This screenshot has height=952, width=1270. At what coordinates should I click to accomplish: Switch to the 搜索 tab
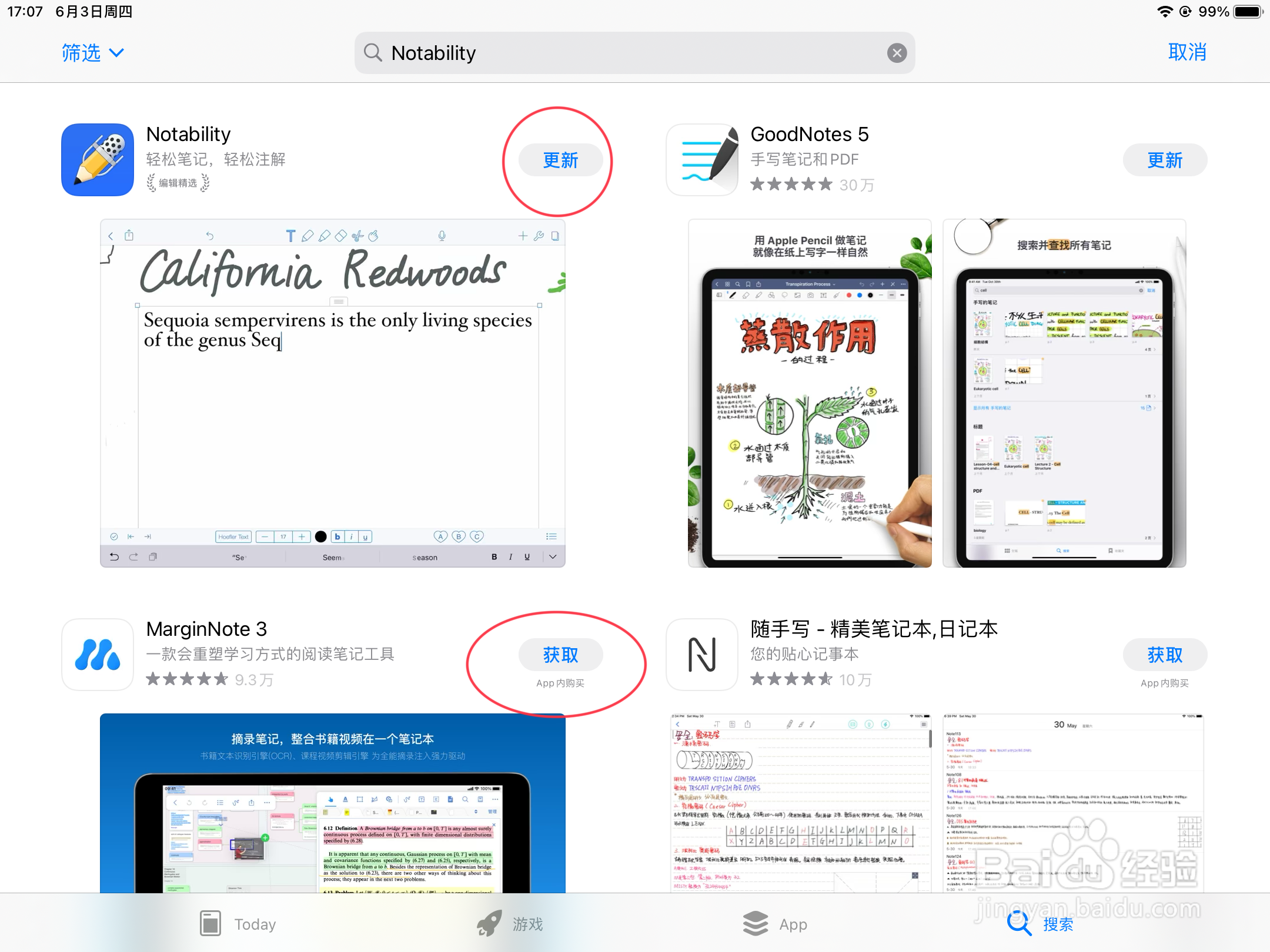coord(1041,924)
